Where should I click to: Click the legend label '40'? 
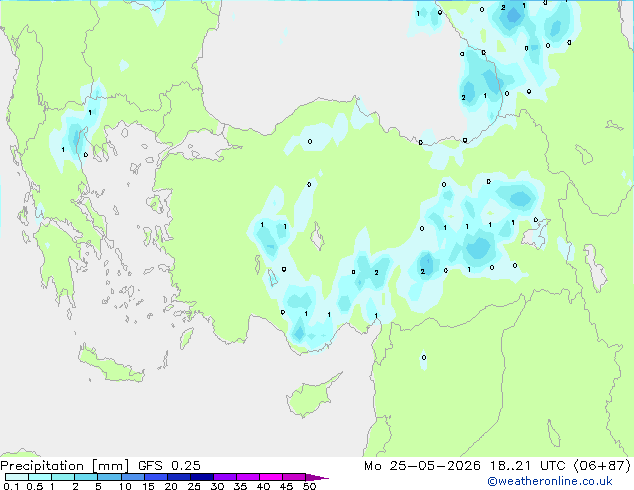[263, 486]
